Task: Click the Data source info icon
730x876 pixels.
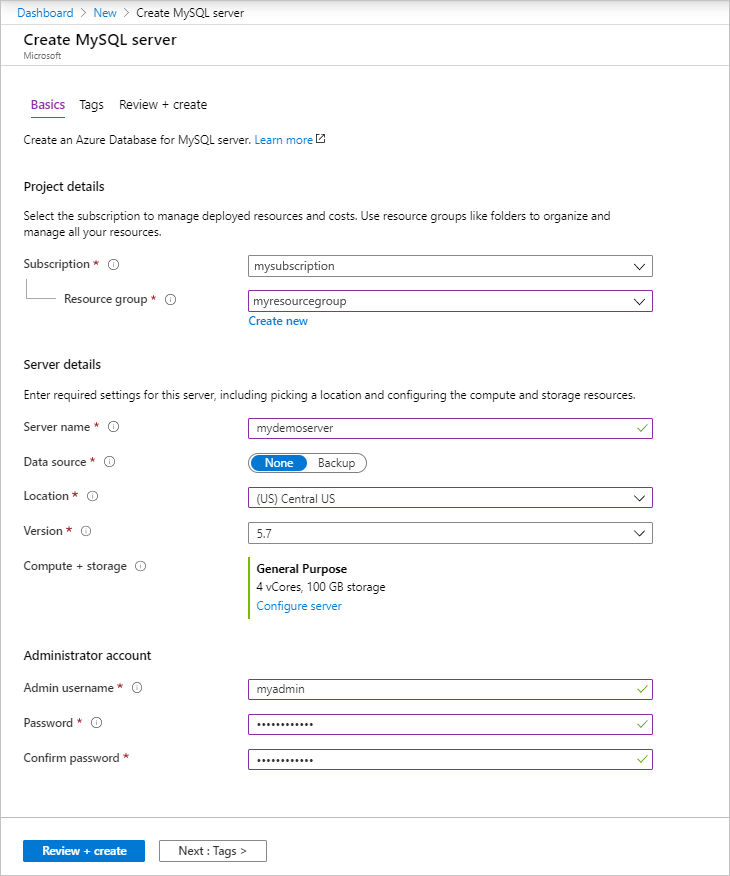Action: pos(108,462)
